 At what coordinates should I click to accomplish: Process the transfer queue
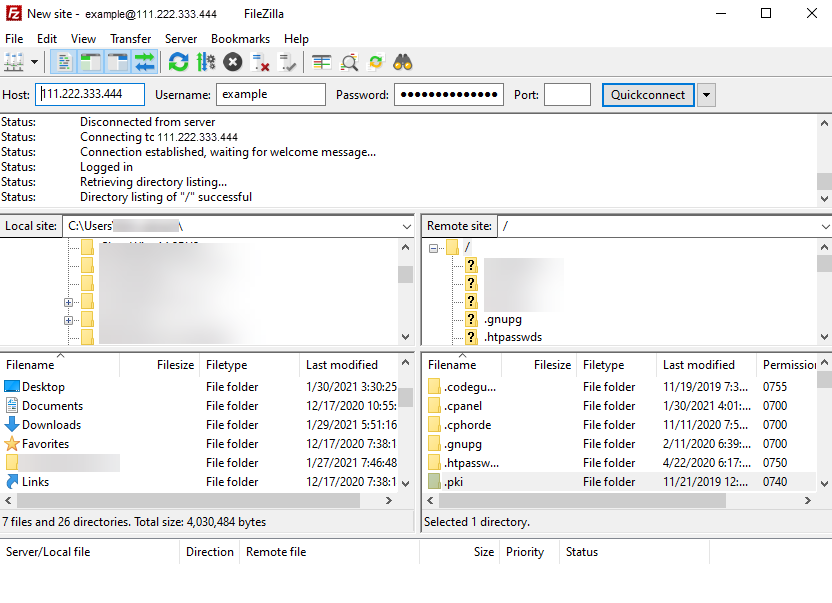coord(205,62)
